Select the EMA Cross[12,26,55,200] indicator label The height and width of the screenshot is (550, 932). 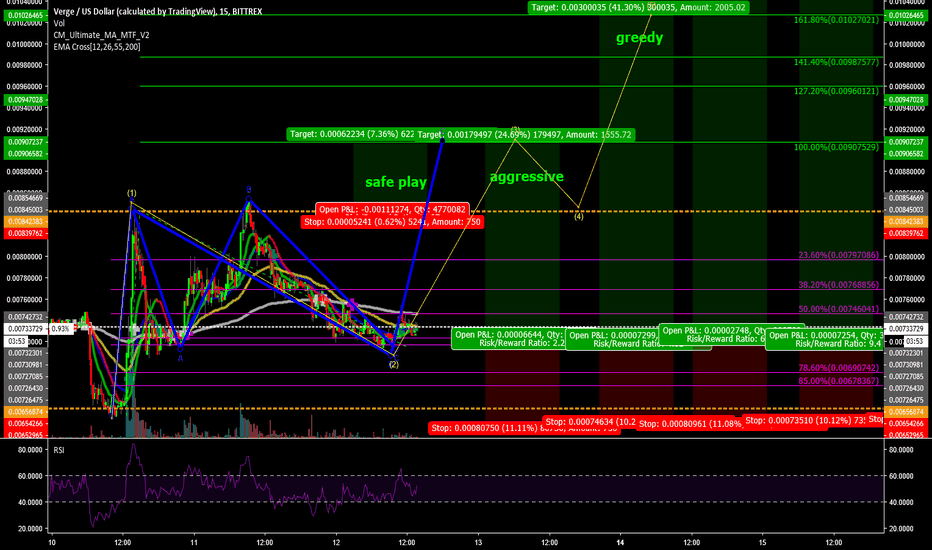[96, 46]
